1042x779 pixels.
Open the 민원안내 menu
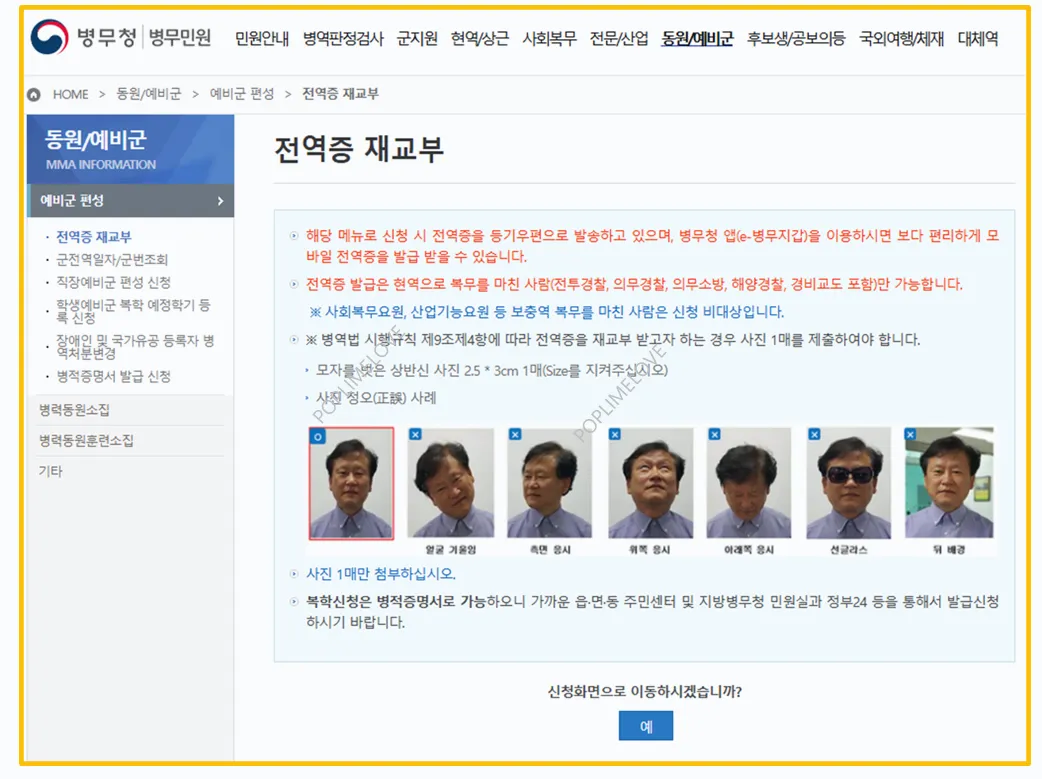262,39
